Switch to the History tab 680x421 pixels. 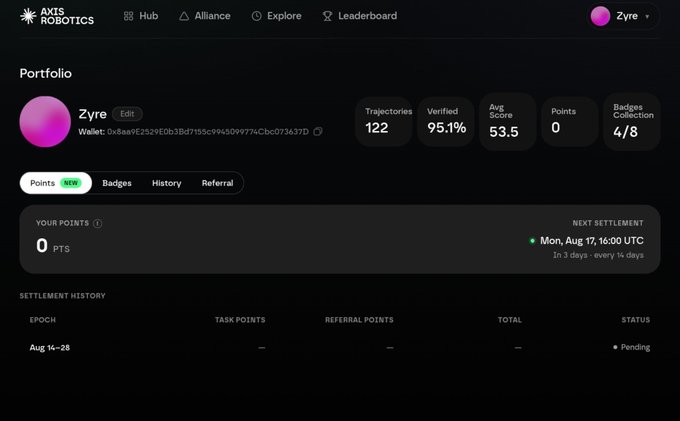tap(167, 183)
